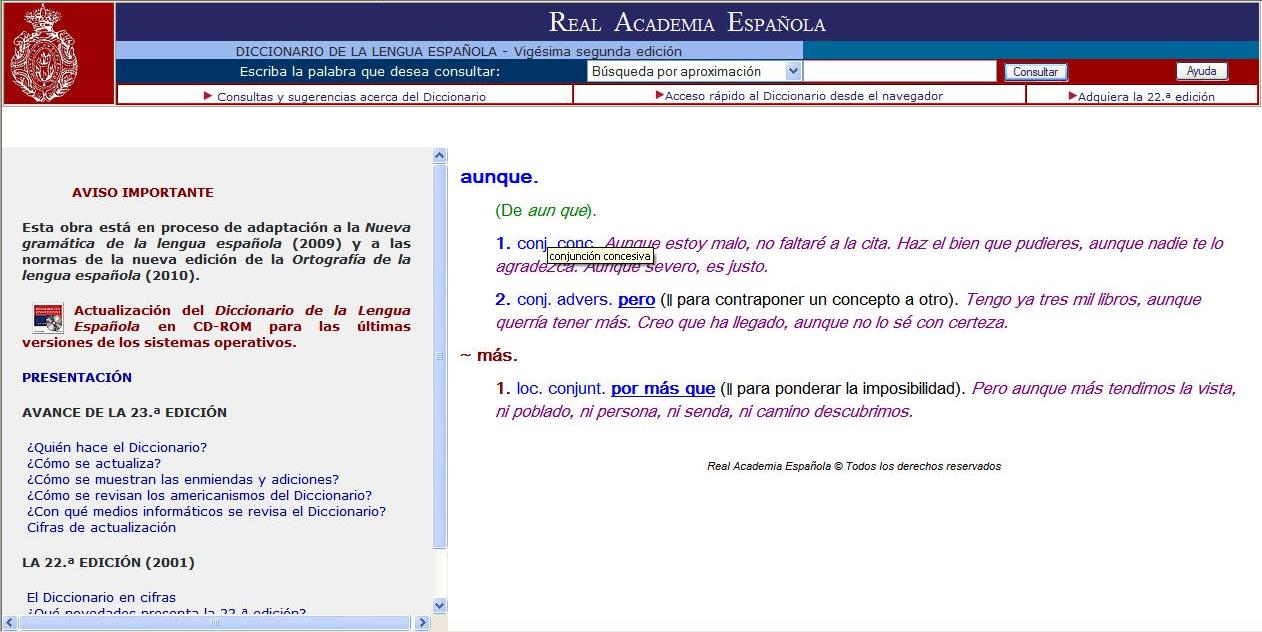1262x632 pixels.
Task: Open 'LA 22.ª EDICIÓN (2001)' section
Action: (108, 562)
